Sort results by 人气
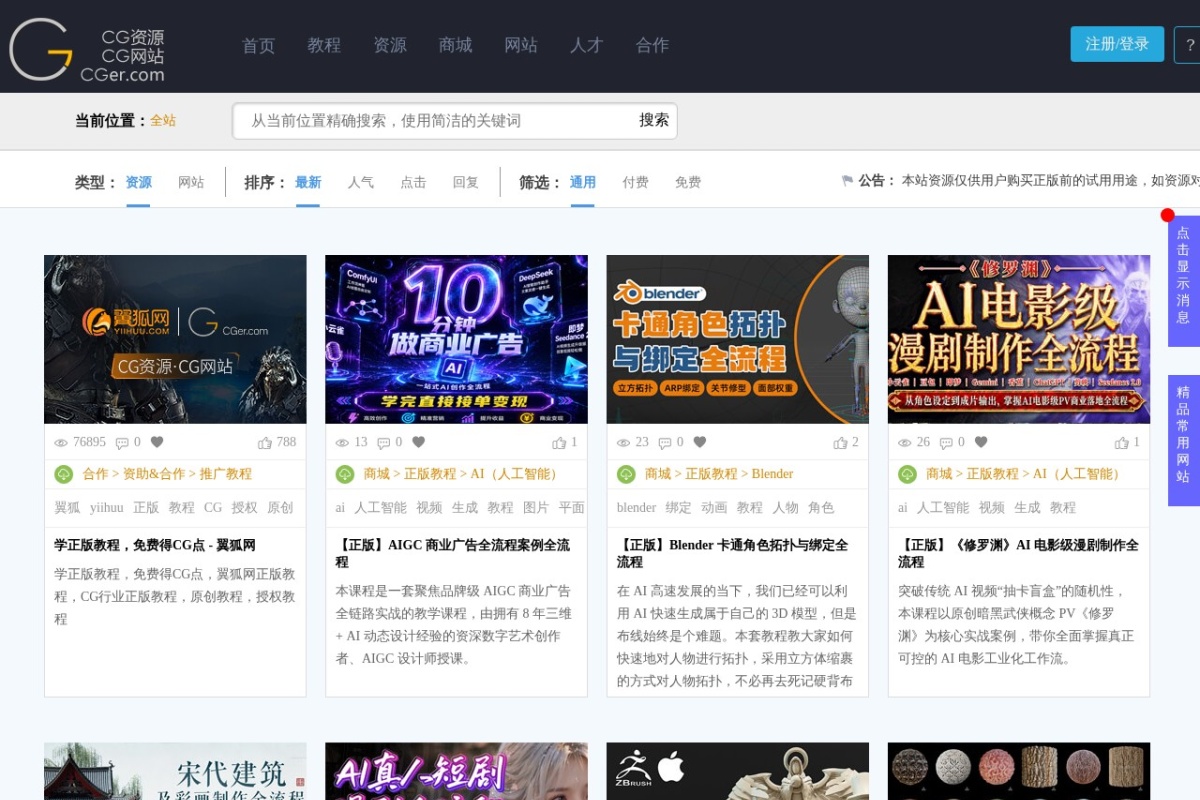Viewport: 1200px width, 800px height. 361,182
